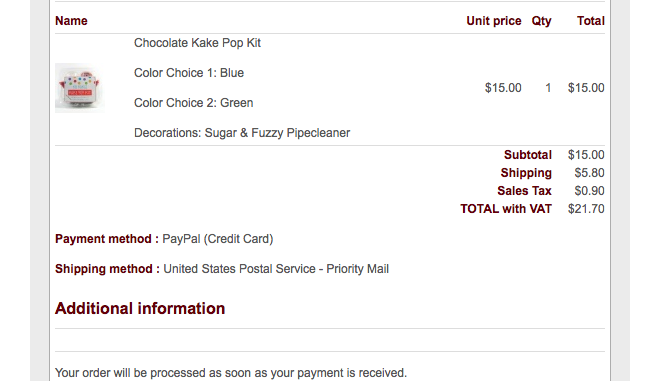Viewport: 672px width, 381px height.
Task: Click the Color Choice 2: Green text
Action: click(x=194, y=103)
